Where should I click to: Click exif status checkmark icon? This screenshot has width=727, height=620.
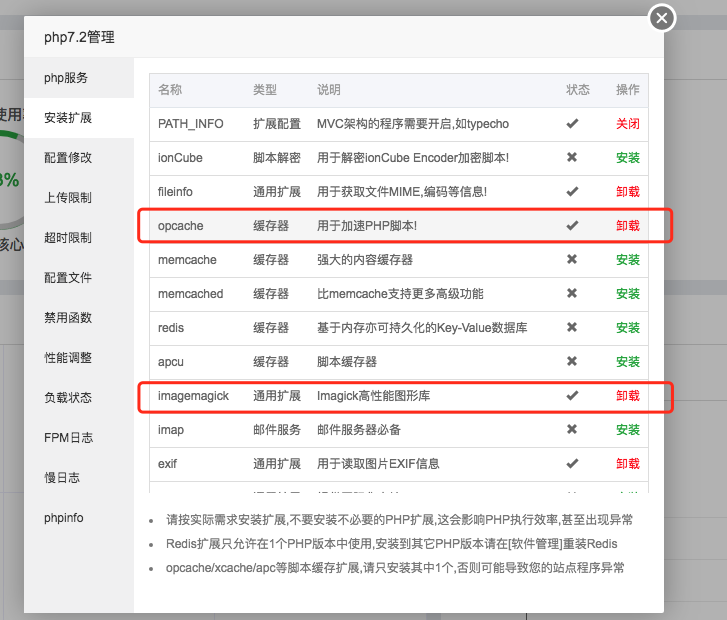572,463
